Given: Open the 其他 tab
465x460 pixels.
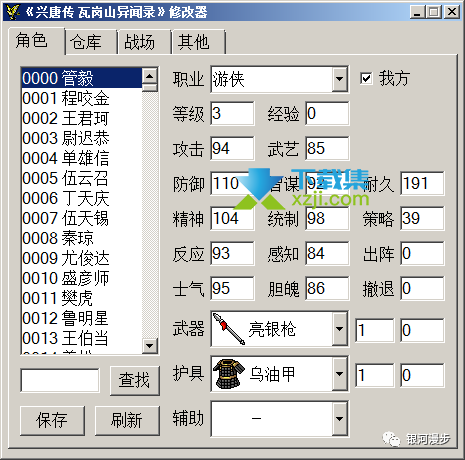Looking at the screenshot, I should (194, 42).
